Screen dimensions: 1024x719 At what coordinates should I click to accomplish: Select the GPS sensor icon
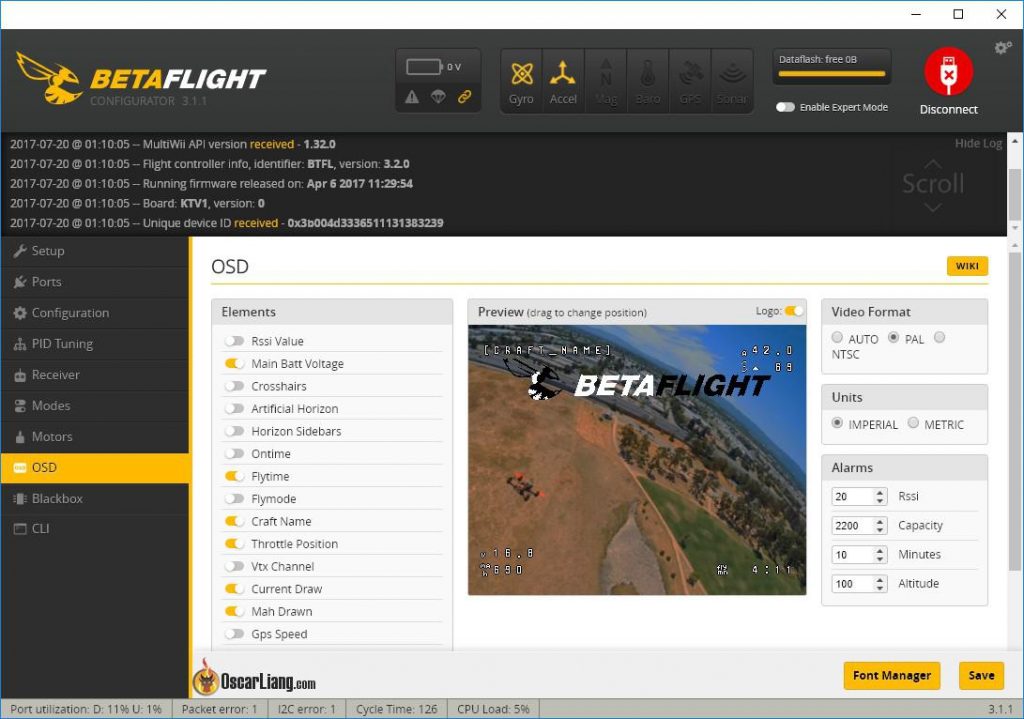[690, 73]
